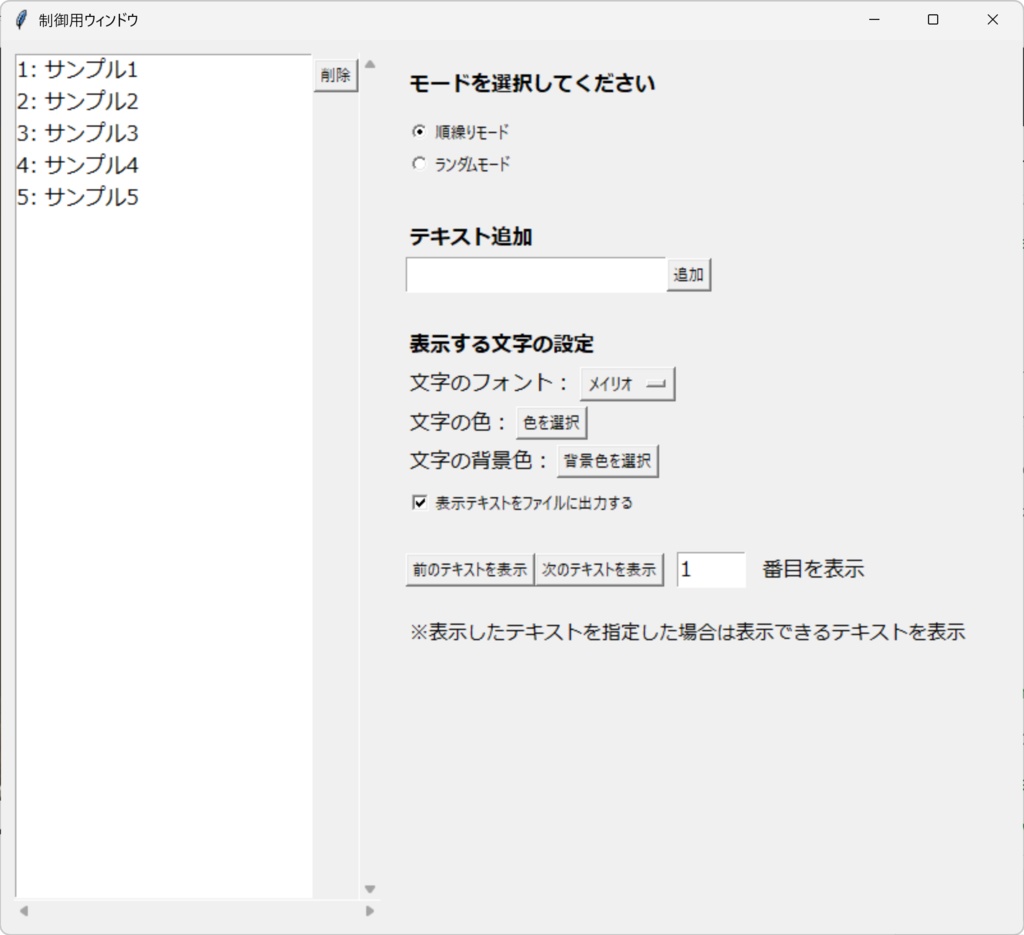Click vertical scrollbar up arrow
1024x935 pixels.
click(x=369, y=62)
